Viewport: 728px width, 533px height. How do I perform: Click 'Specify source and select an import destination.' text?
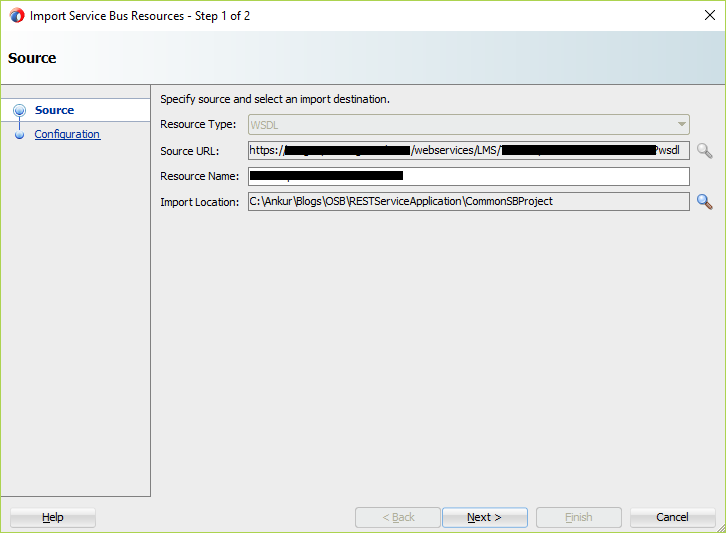click(x=275, y=99)
